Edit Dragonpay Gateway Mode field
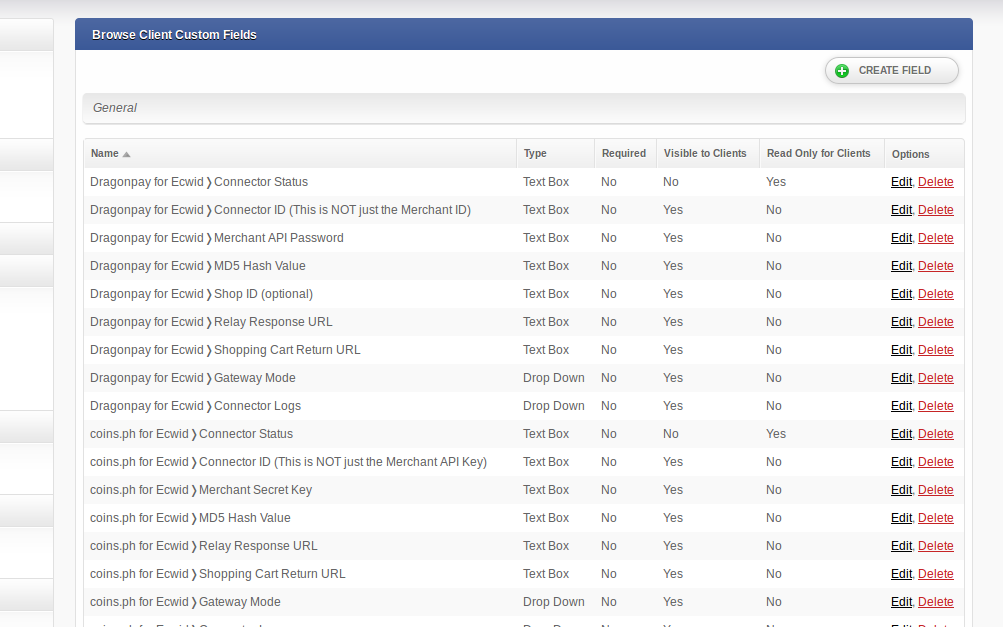 [x=901, y=378]
